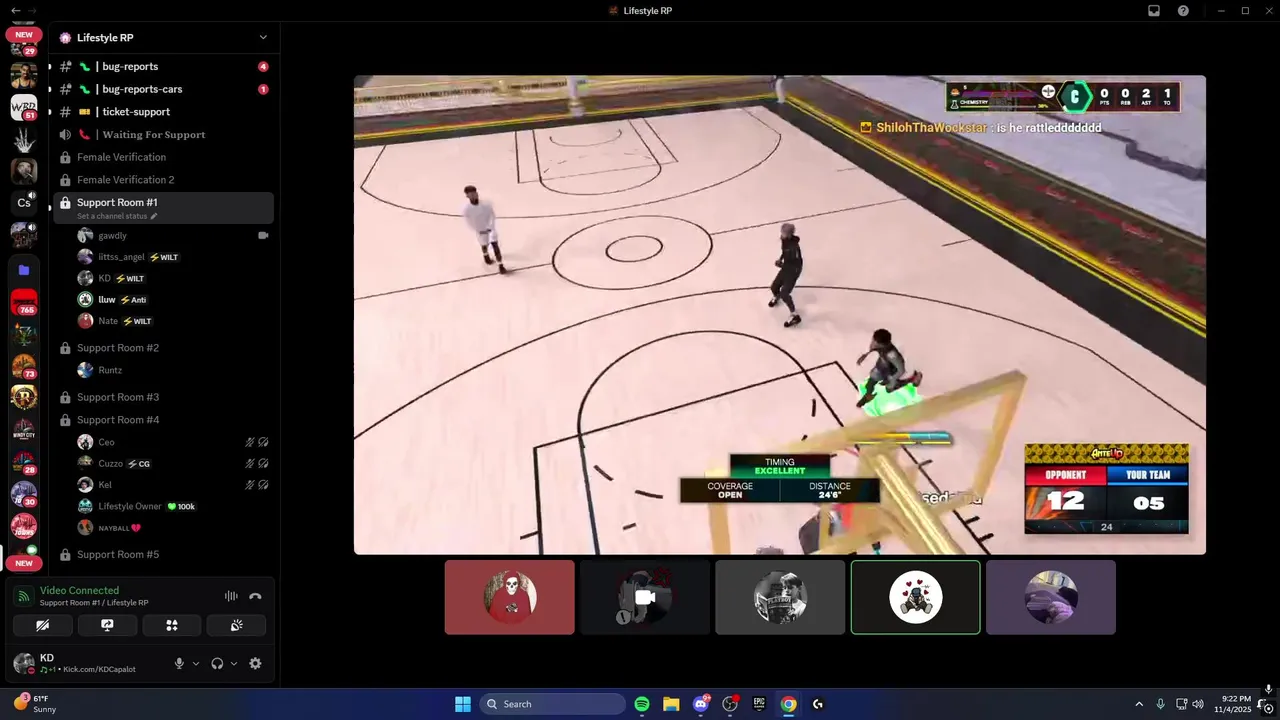The height and width of the screenshot is (720, 1280).
Task: Open Spotify from the taskbar
Action: click(642, 704)
